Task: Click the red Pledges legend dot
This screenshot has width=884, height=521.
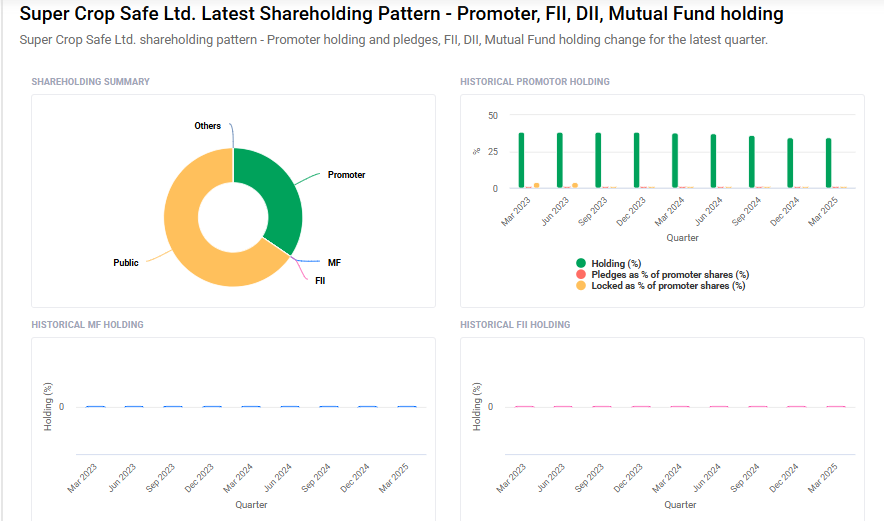Action: (581, 274)
